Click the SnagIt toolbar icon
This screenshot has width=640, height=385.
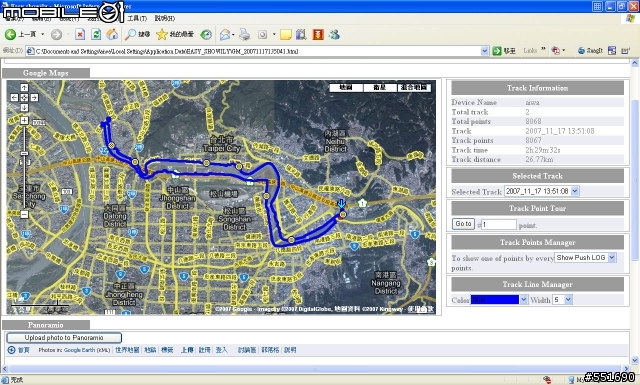click(590, 51)
